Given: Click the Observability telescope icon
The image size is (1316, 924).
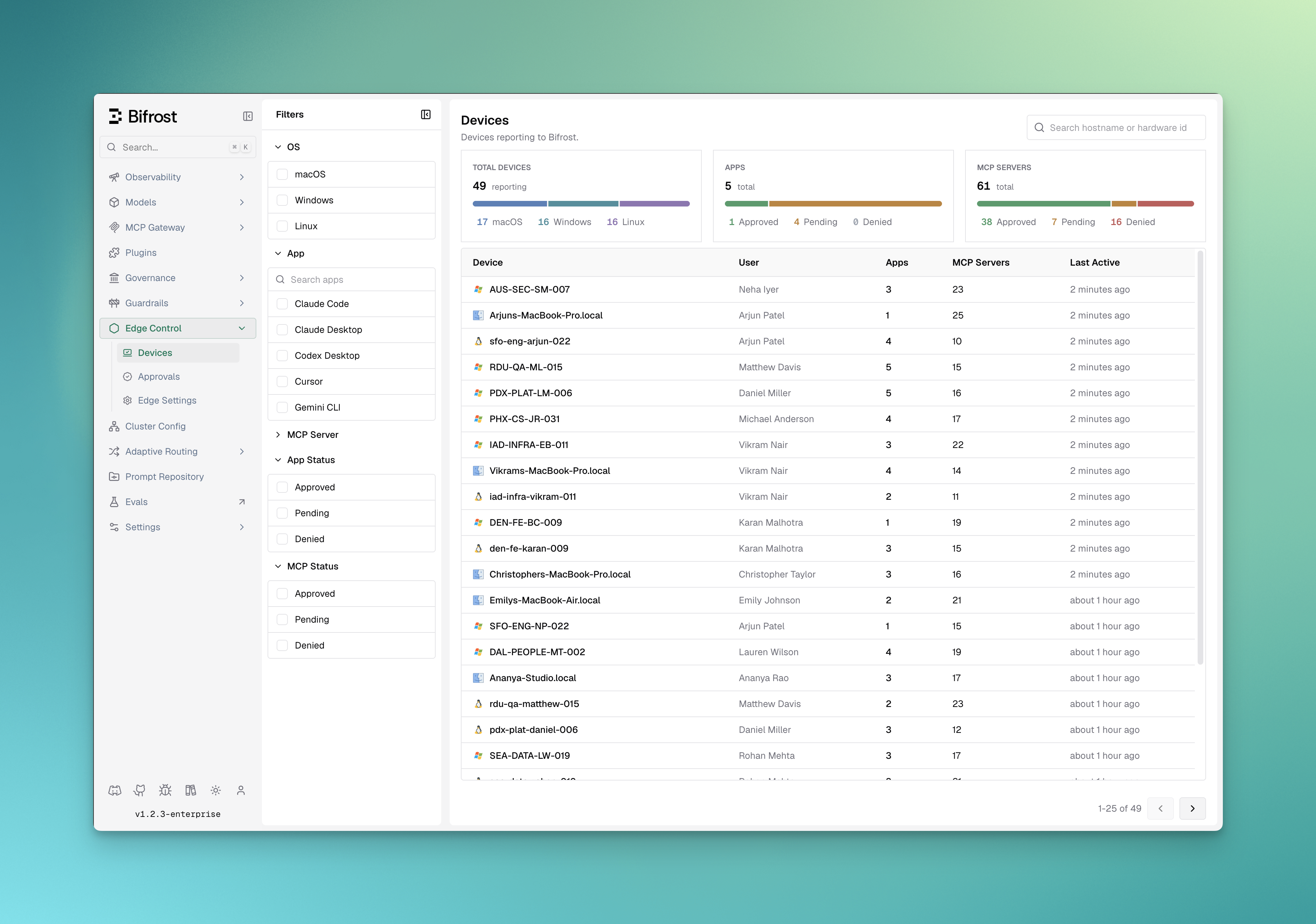Looking at the screenshot, I should (114, 177).
